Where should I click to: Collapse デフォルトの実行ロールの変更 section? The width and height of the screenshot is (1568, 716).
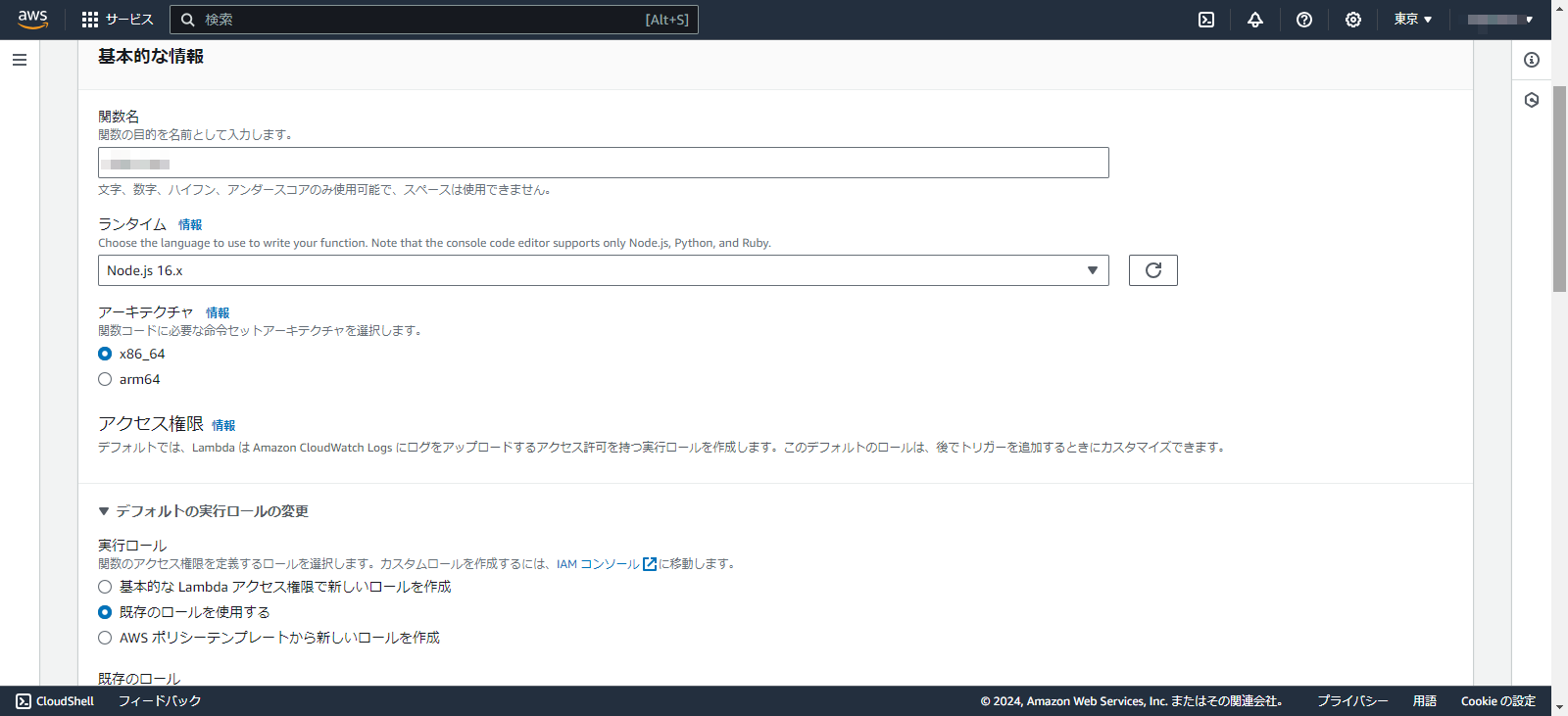[204, 511]
